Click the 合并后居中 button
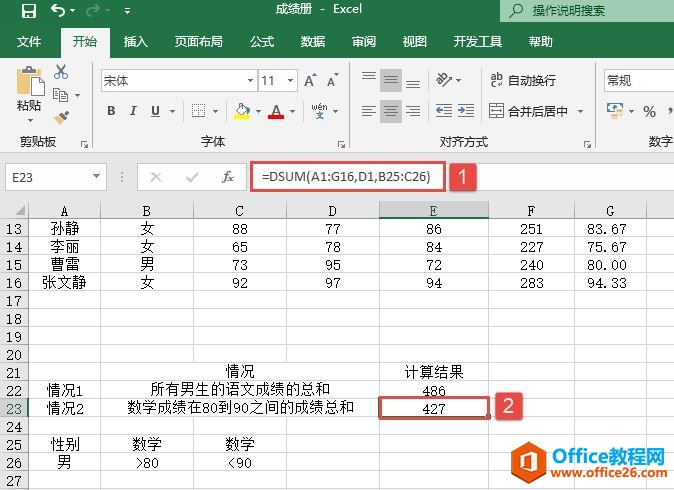Viewport: 674px width, 490px height. (x=528, y=111)
